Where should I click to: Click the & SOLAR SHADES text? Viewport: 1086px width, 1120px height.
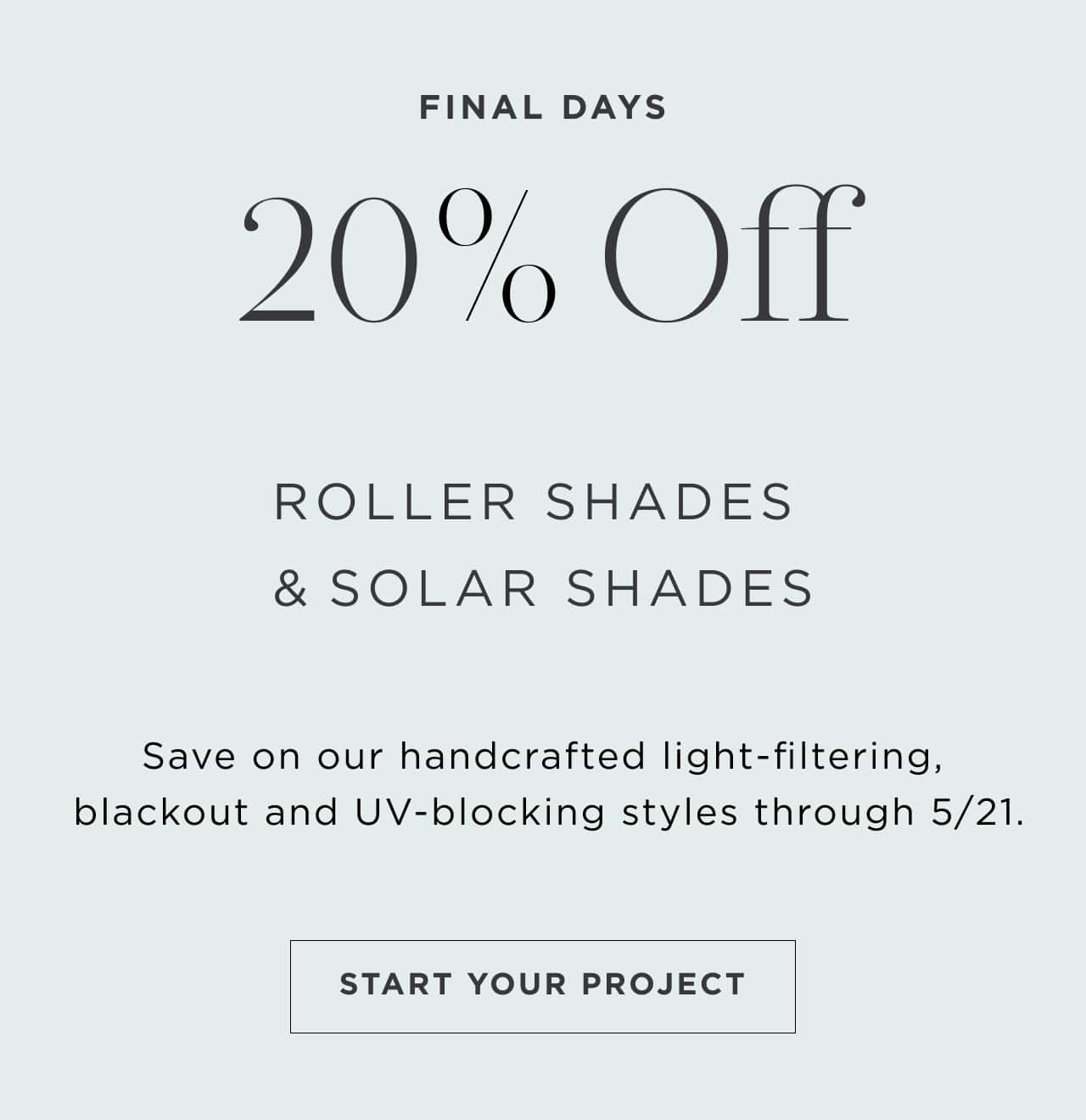point(544,588)
